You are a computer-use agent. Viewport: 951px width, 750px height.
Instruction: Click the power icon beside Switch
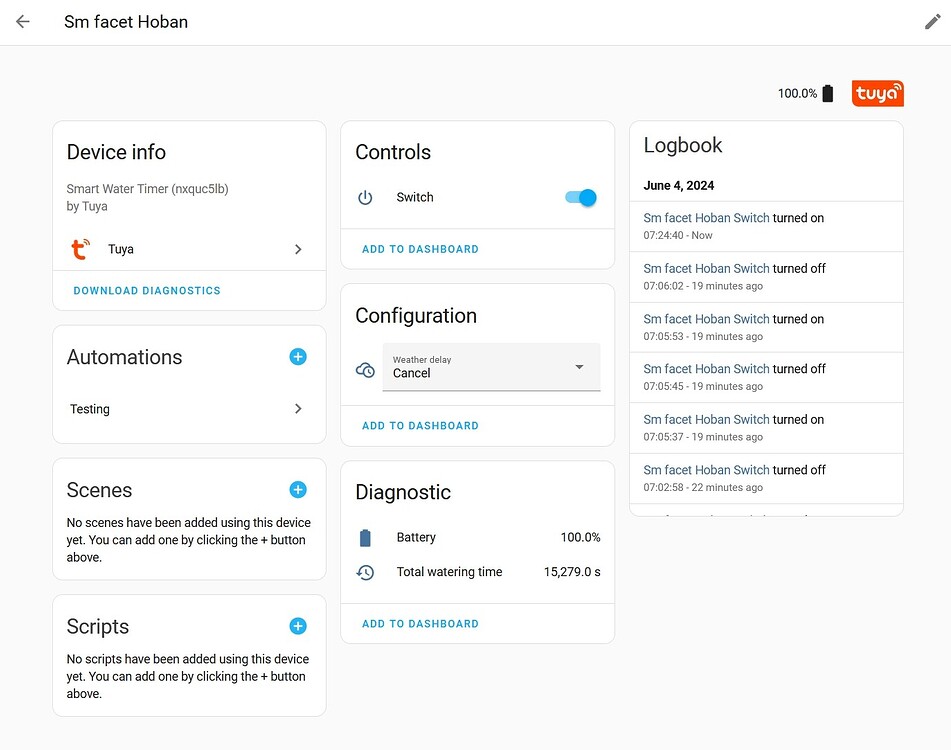(x=365, y=197)
